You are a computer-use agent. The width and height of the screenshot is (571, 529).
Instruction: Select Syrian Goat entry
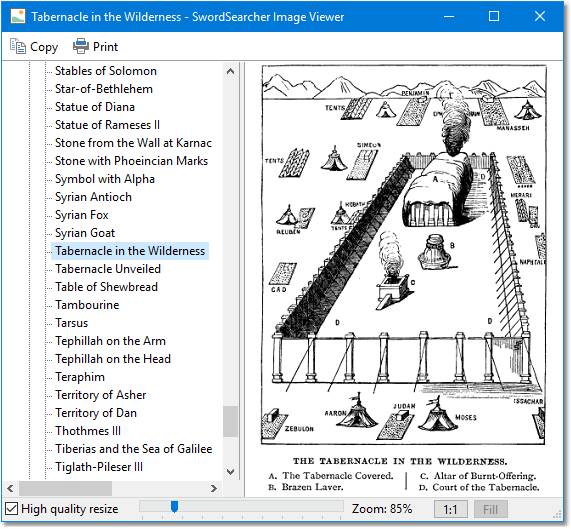tap(85, 233)
